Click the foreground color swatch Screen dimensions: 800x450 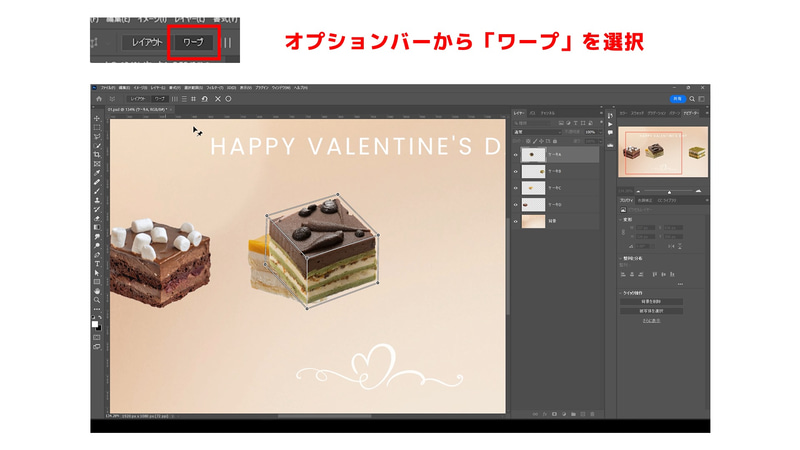95,324
